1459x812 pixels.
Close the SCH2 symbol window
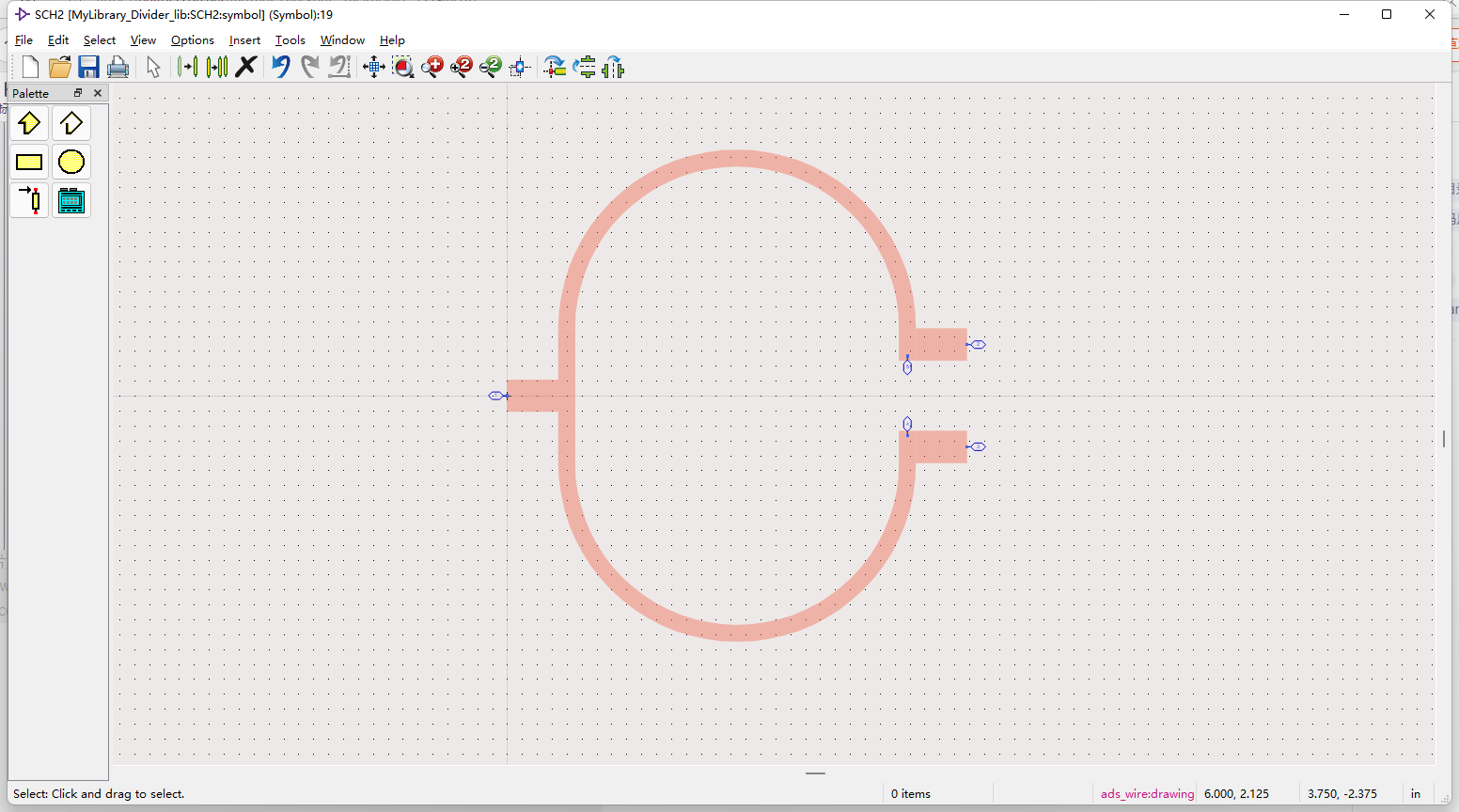pyautogui.click(x=1430, y=14)
